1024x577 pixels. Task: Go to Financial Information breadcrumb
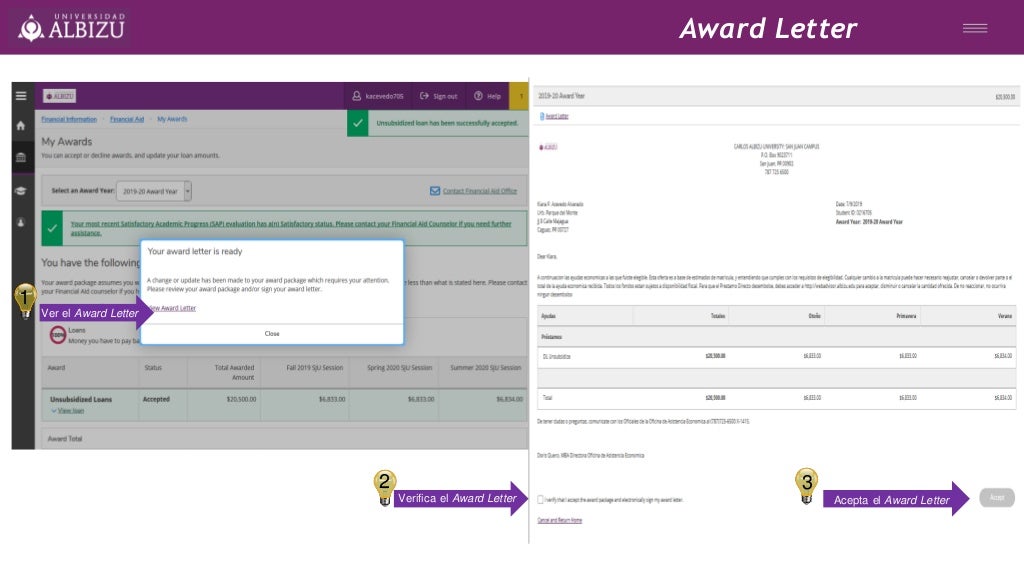point(69,119)
